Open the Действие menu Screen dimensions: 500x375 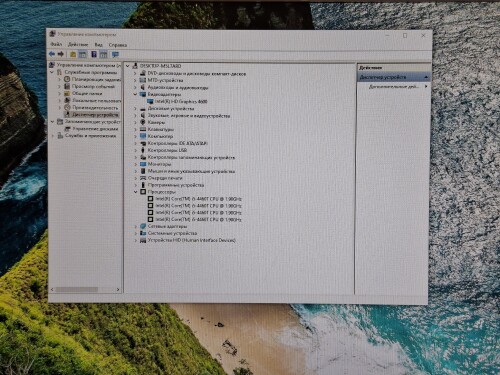(x=78, y=44)
